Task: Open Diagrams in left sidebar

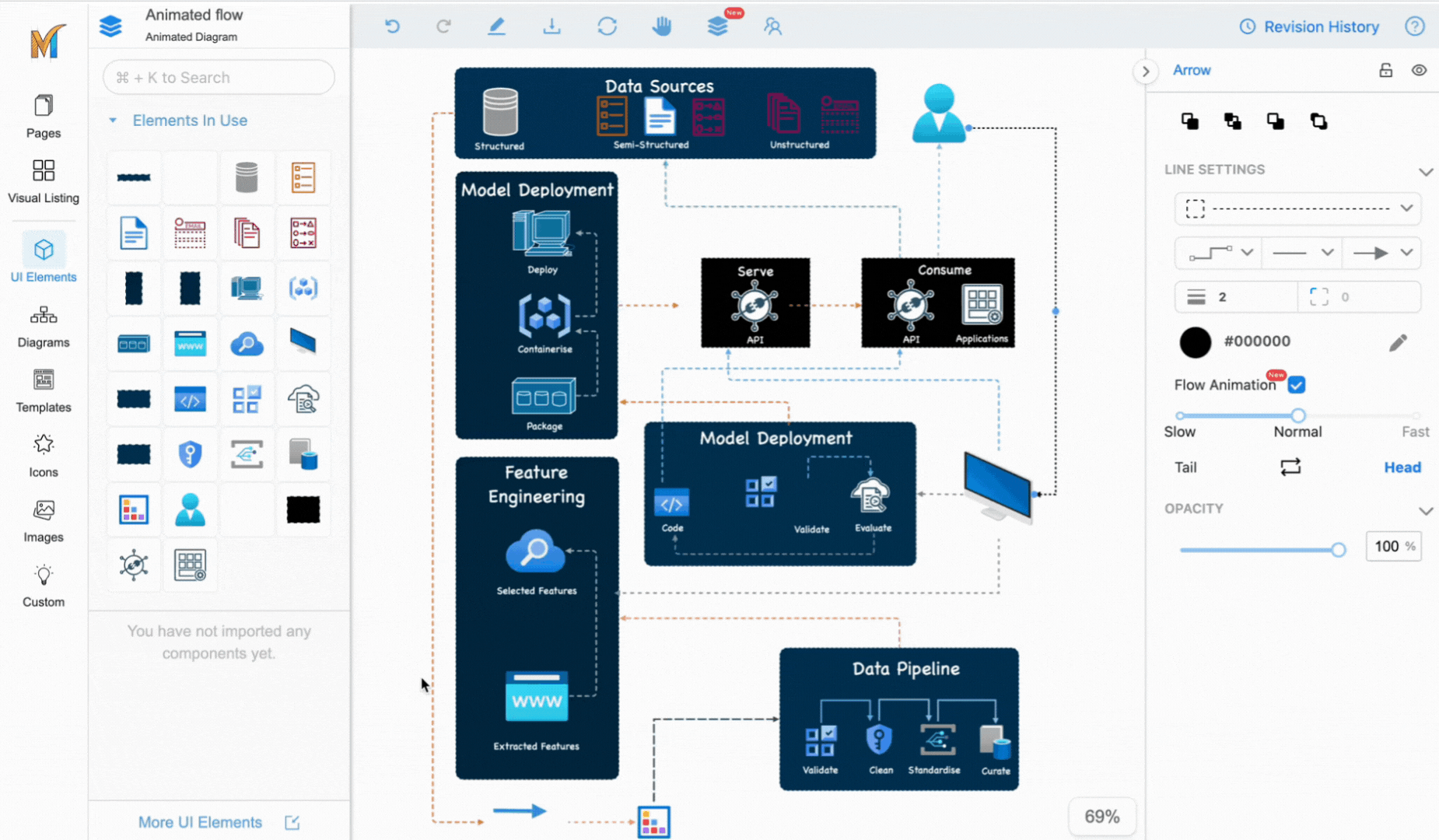Action: pos(44,327)
